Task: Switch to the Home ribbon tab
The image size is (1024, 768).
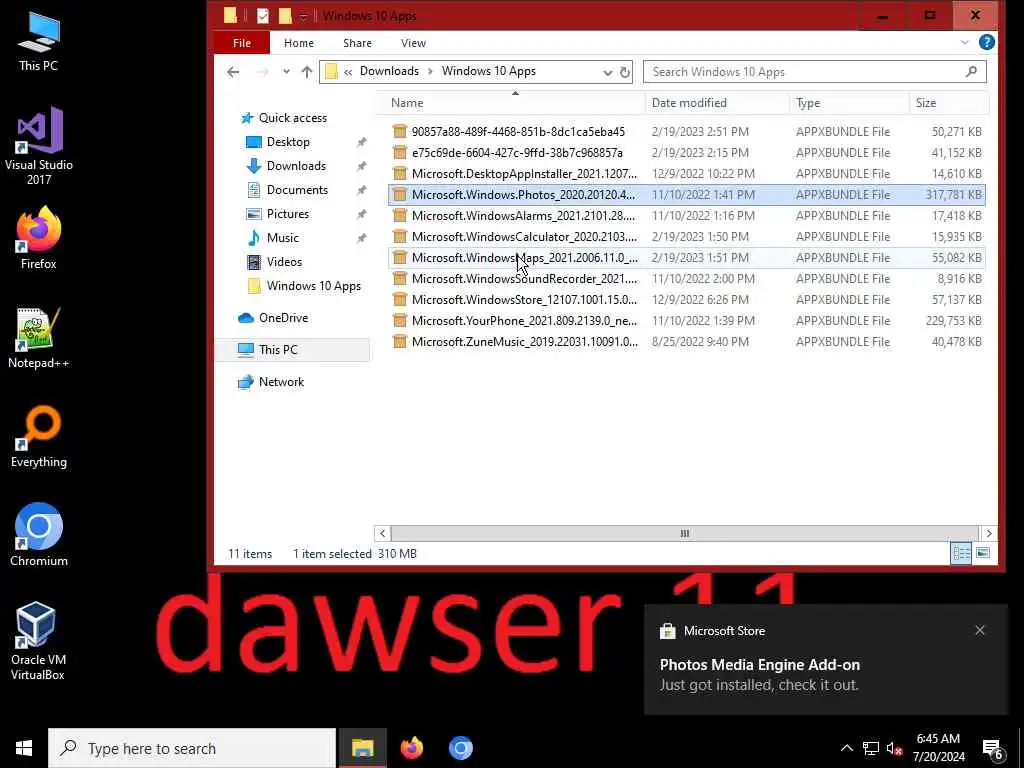Action: pos(298,43)
